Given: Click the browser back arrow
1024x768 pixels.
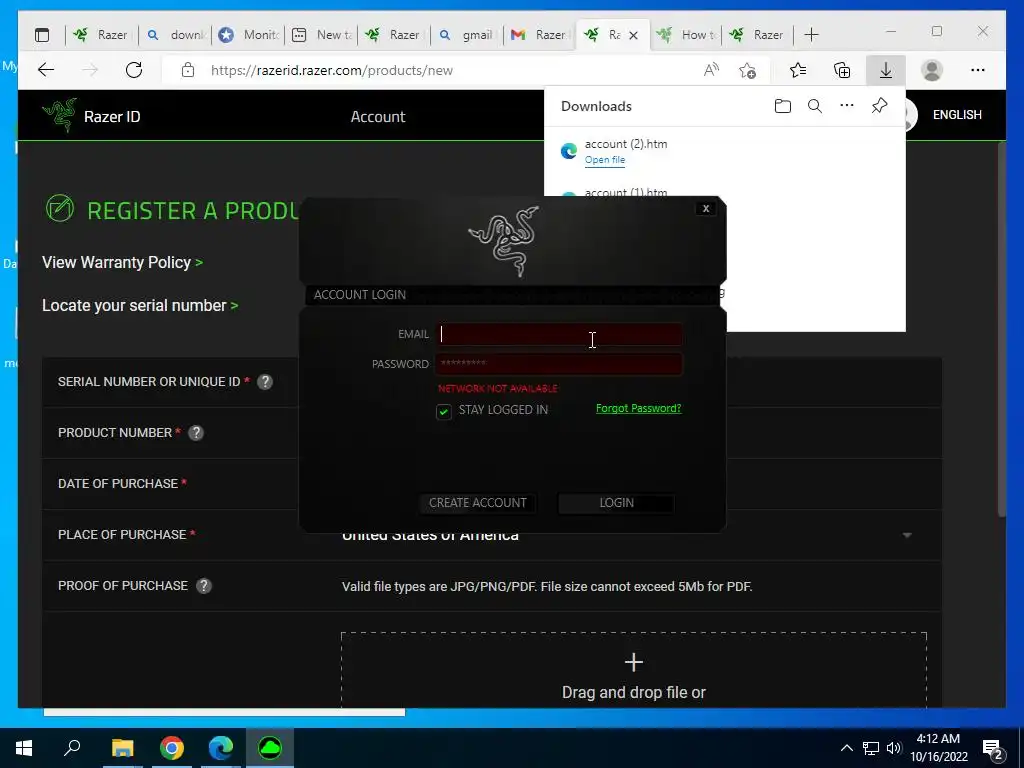Looking at the screenshot, I should pyautogui.click(x=46, y=70).
